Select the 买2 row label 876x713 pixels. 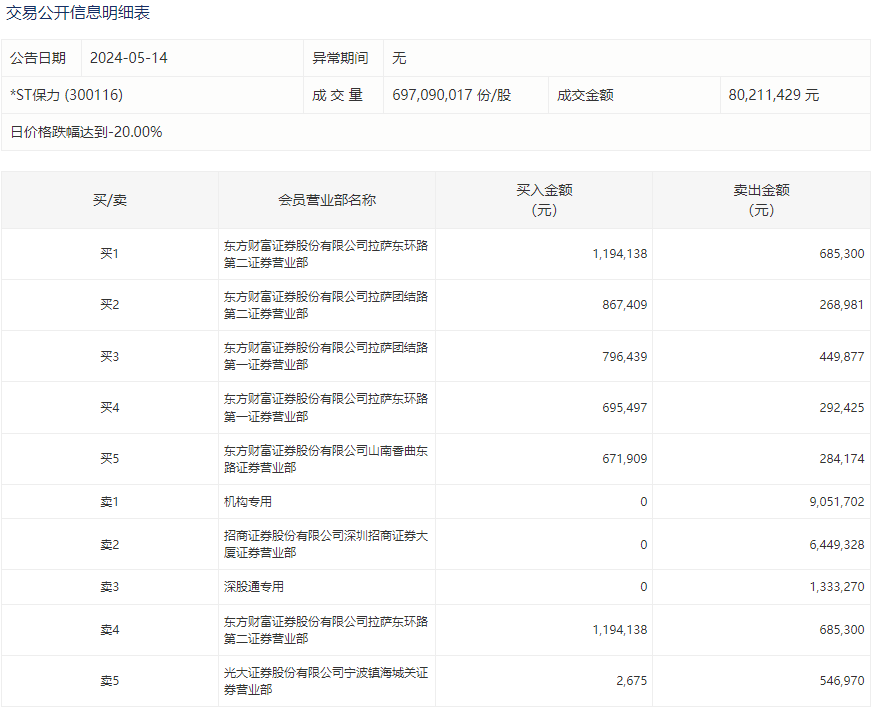110,305
